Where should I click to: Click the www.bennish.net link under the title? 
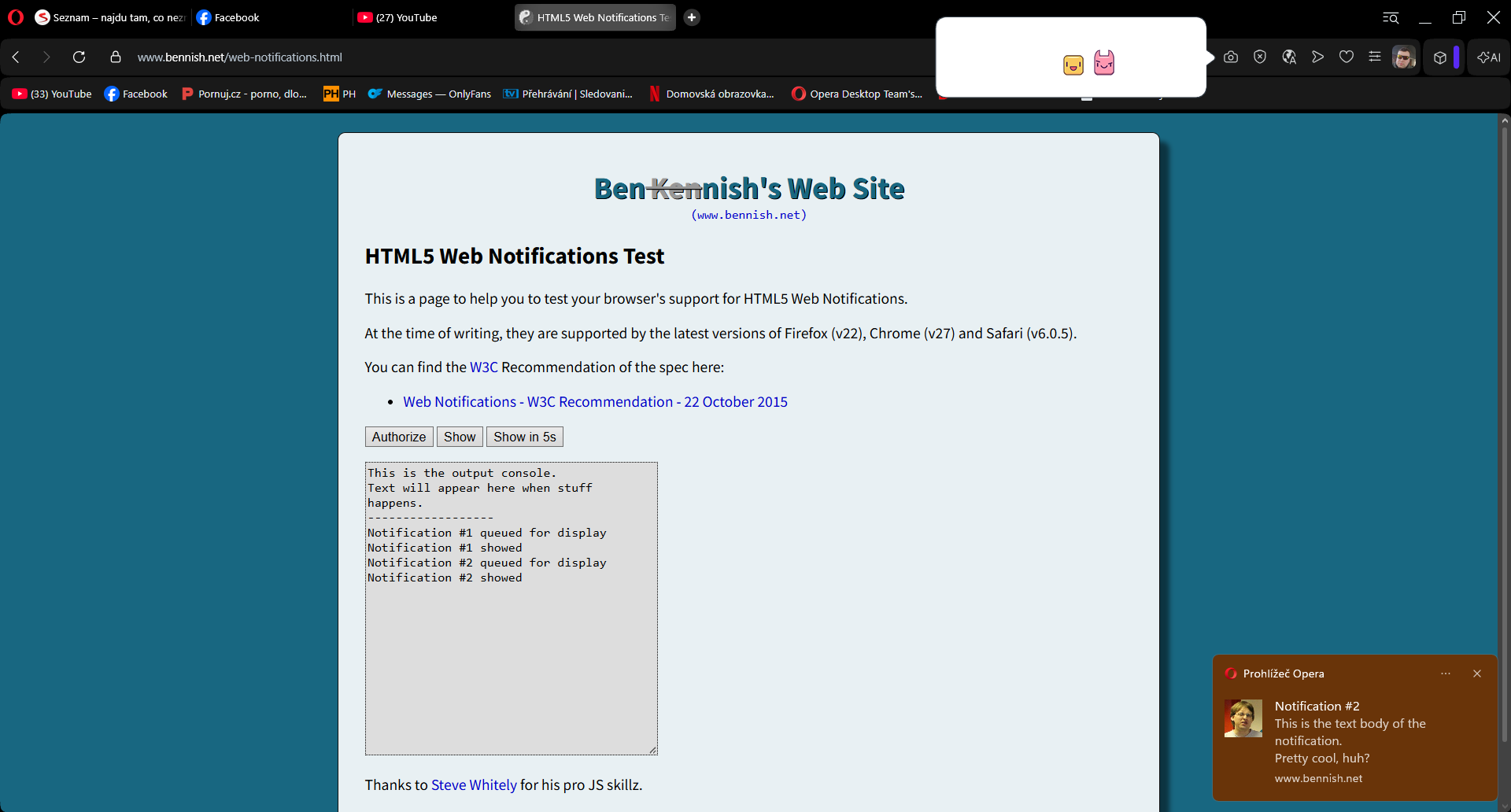click(749, 215)
